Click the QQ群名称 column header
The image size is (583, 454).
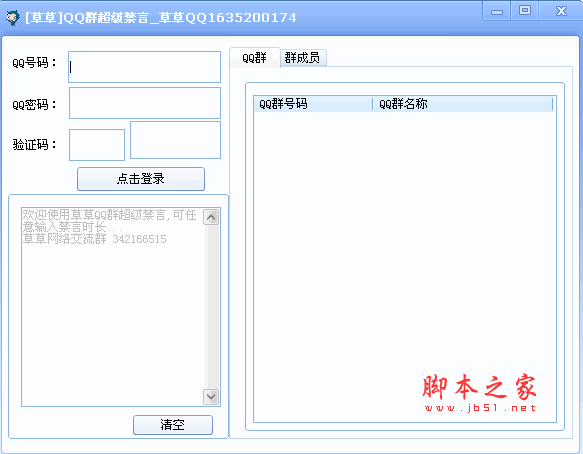point(463,104)
